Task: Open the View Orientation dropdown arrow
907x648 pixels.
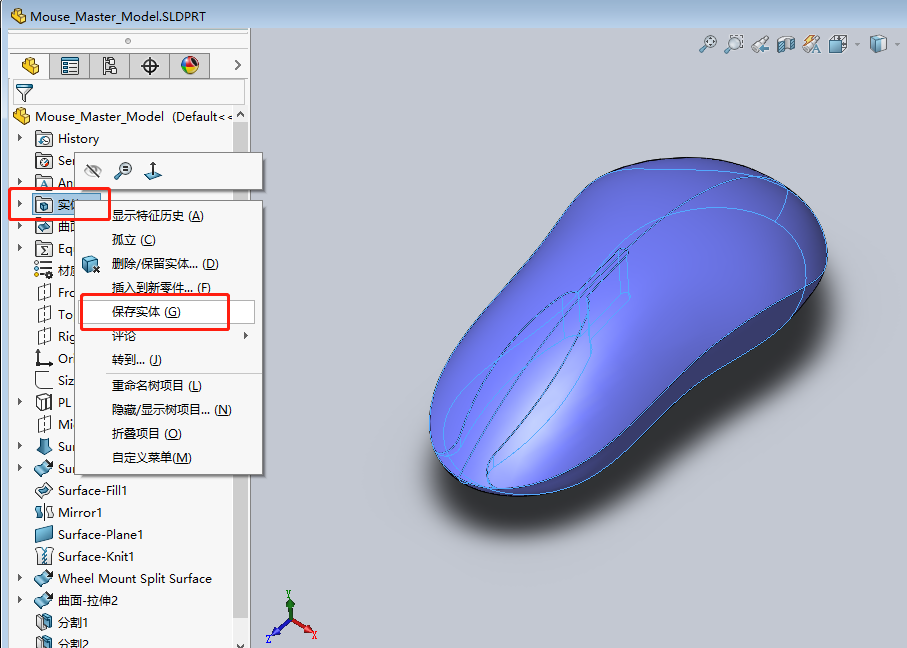Action: tap(857, 44)
